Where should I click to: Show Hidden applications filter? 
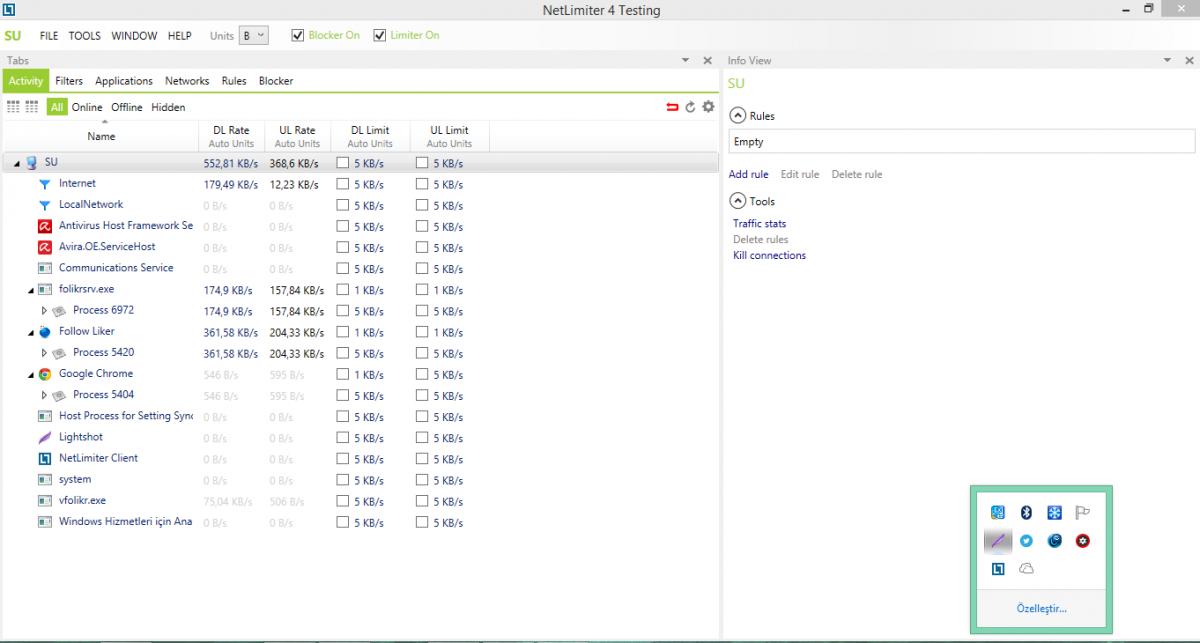coord(168,107)
